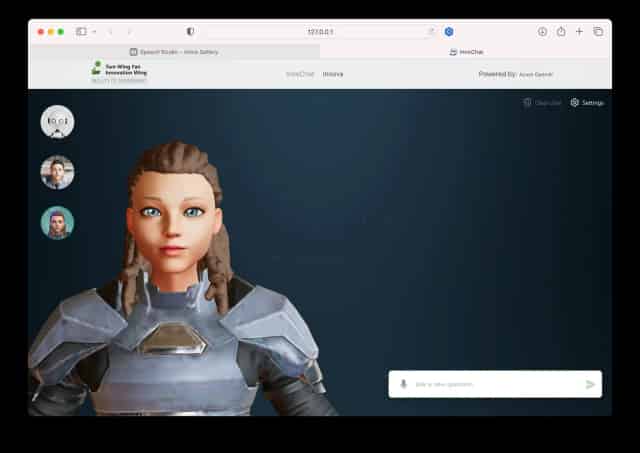The image size is (640, 453).
Task: Open a new tab with the plus icon
Action: [579, 31]
